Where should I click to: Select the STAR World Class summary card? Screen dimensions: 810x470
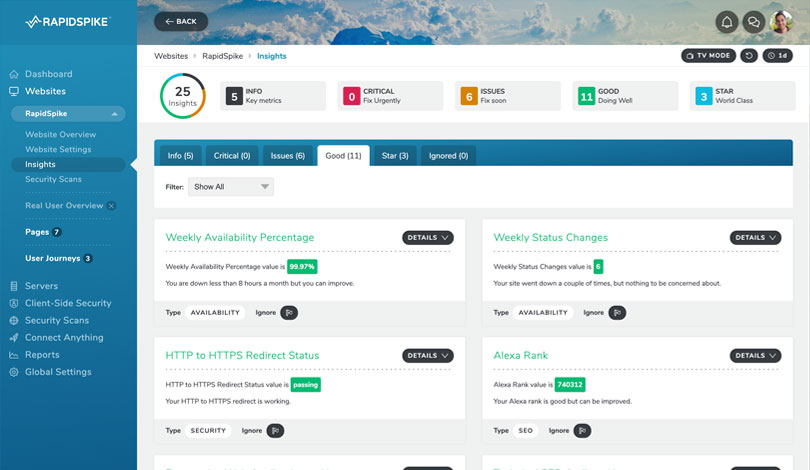pos(742,96)
